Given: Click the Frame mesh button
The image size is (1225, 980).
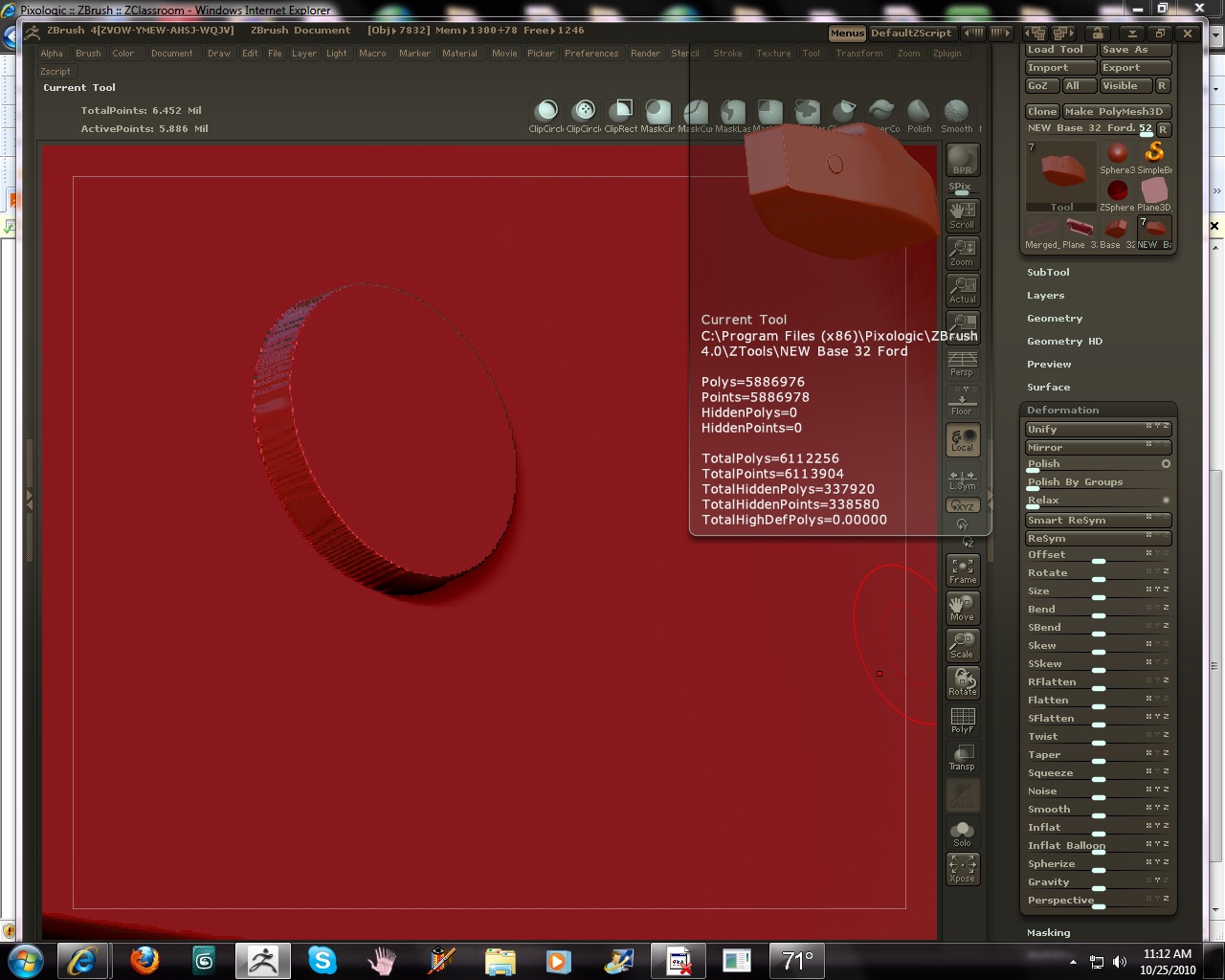Looking at the screenshot, I should point(962,570).
